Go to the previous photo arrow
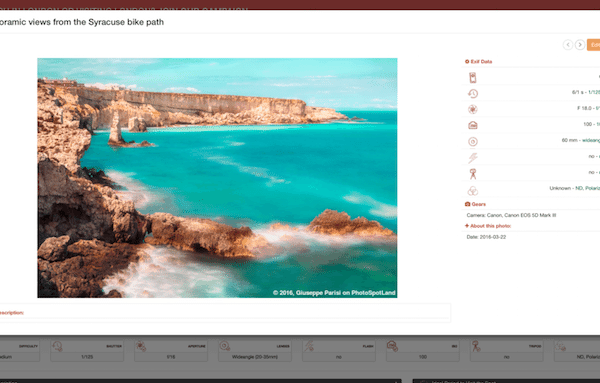Screen dimensions: 600x383 click(568, 45)
